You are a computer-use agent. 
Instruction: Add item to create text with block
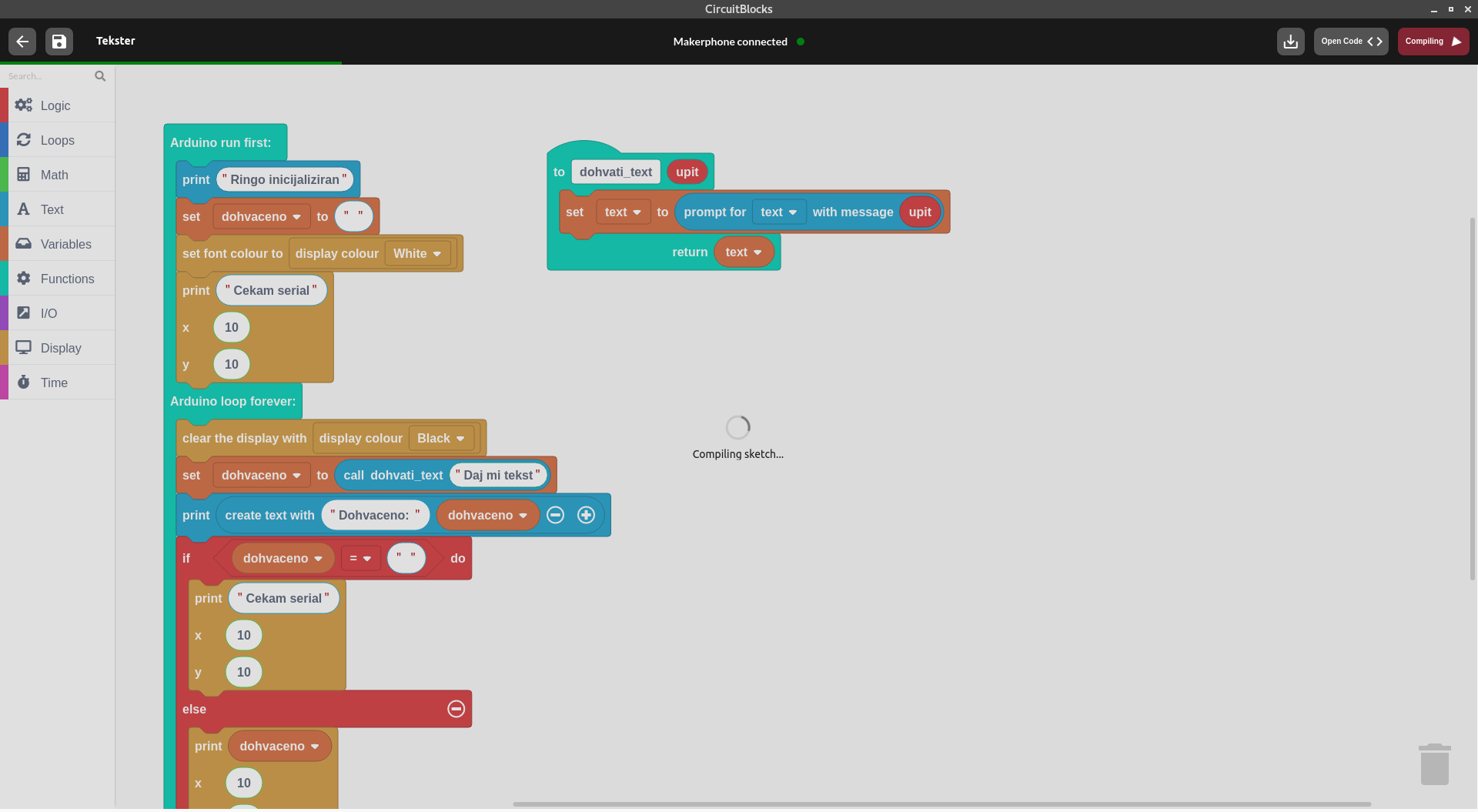pyautogui.click(x=586, y=516)
